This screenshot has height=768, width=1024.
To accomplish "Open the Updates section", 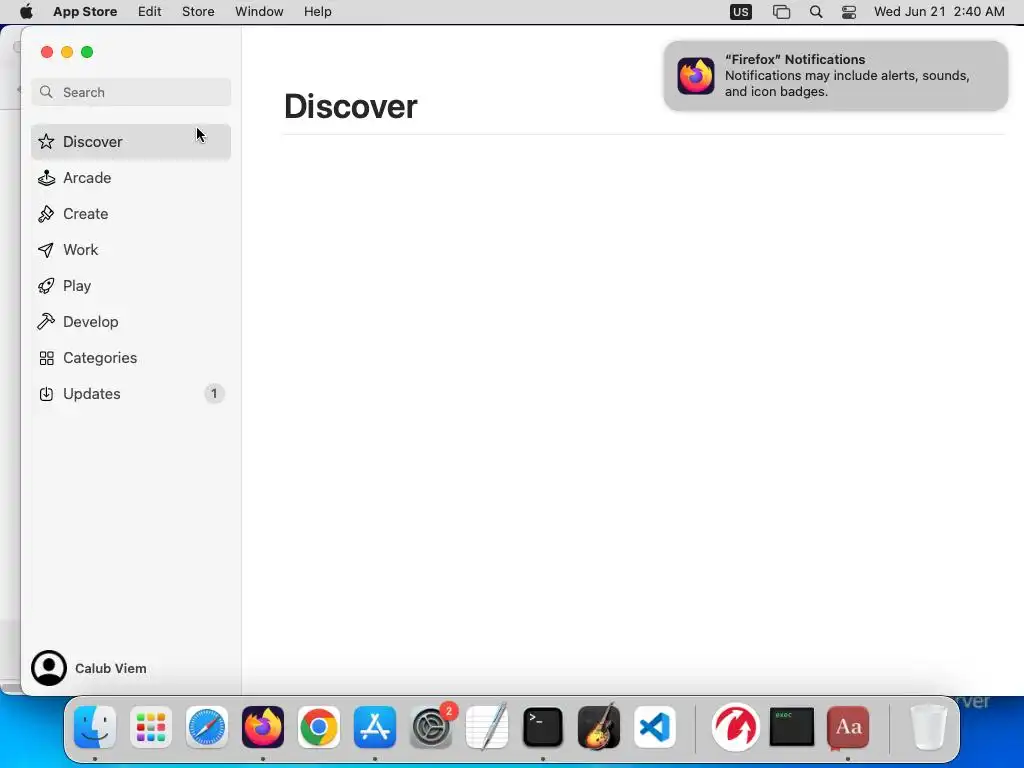I will pos(131,394).
